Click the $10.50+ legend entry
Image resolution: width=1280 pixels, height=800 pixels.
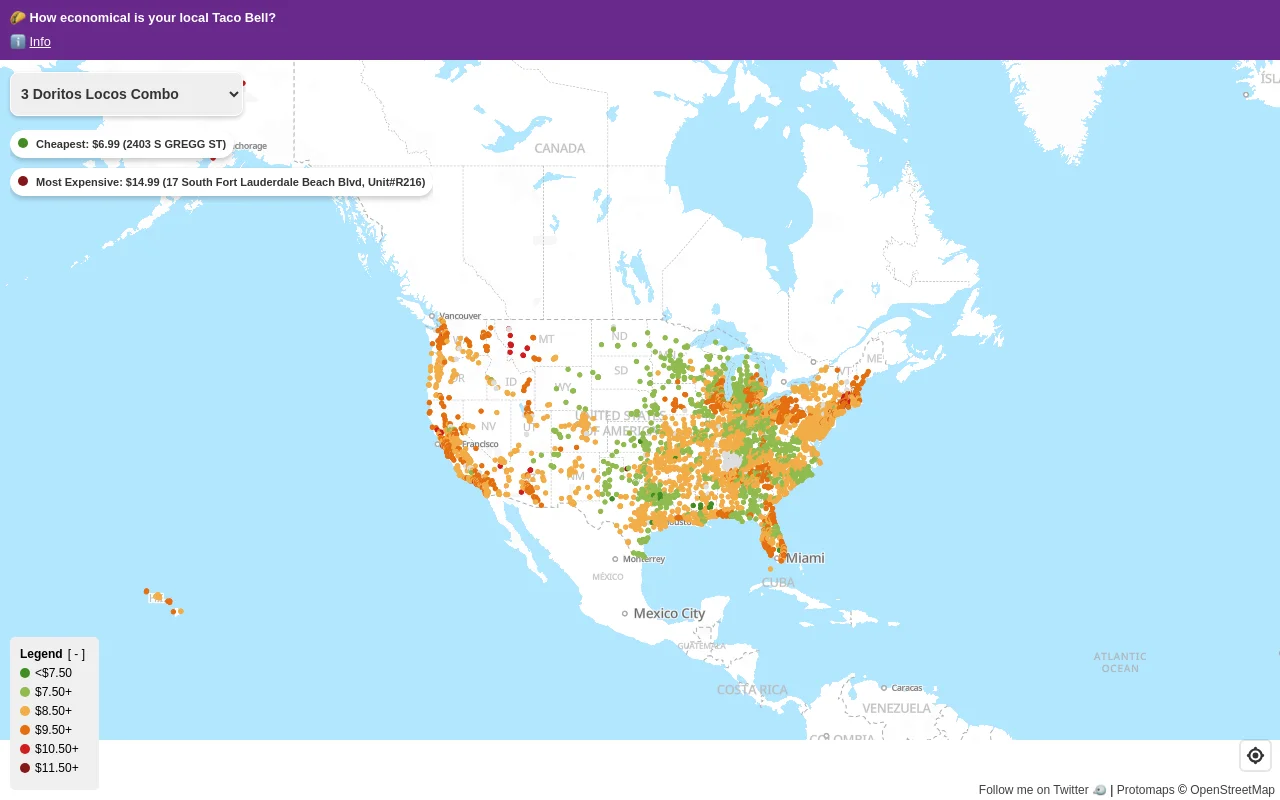pyautogui.click(x=49, y=749)
